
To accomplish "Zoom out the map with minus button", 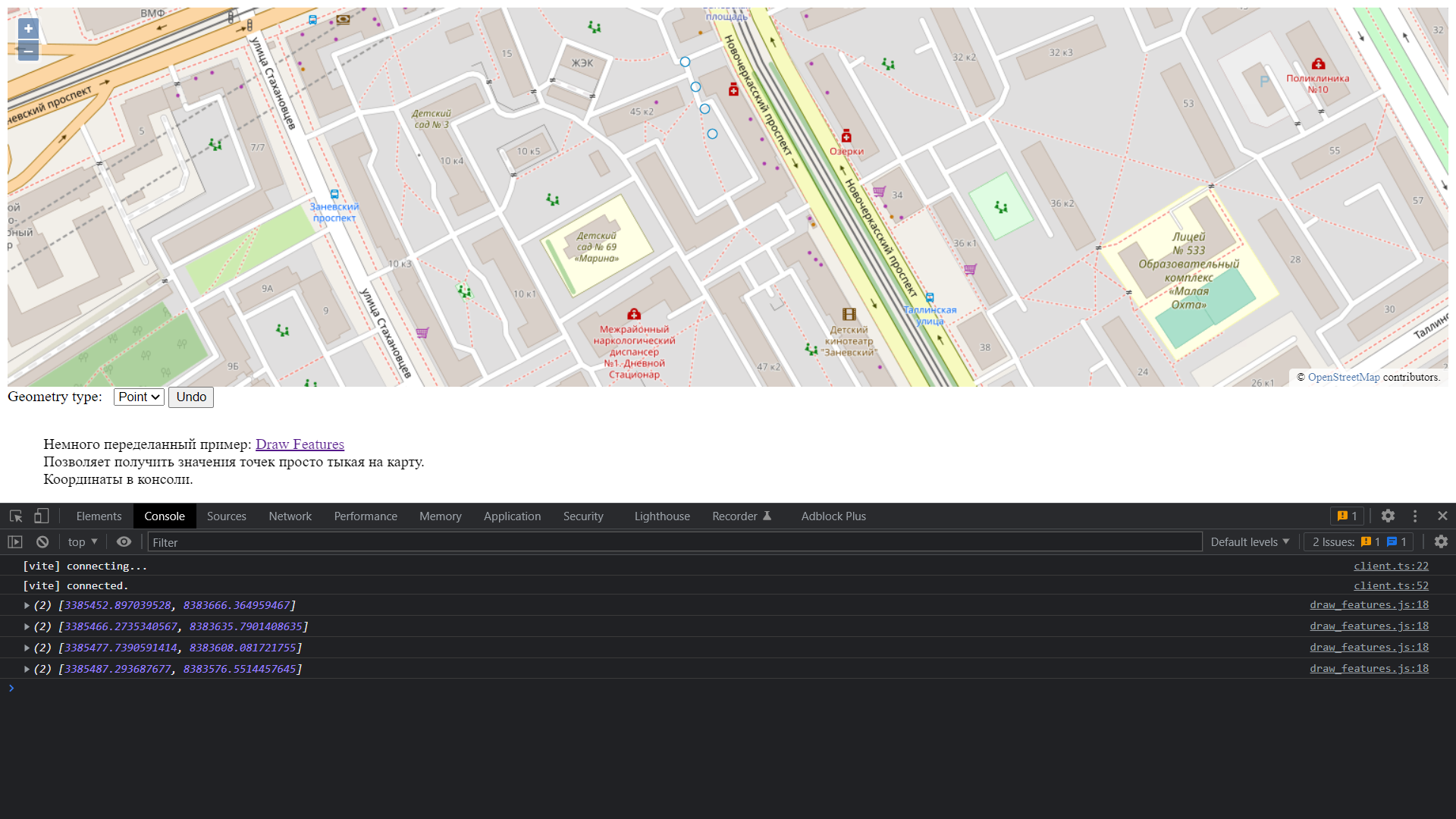I will click(x=28, y=51).
